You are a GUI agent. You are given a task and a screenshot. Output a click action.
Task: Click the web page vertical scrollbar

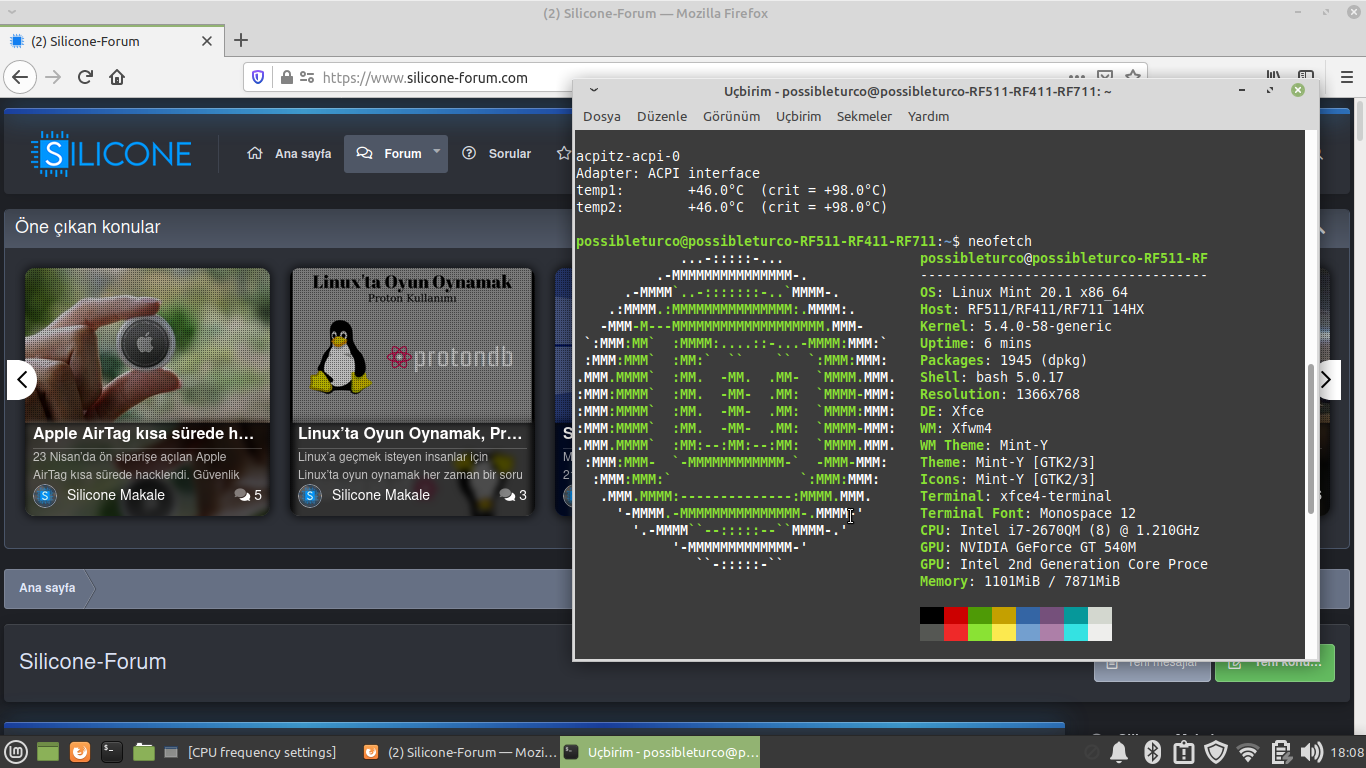1359,120
